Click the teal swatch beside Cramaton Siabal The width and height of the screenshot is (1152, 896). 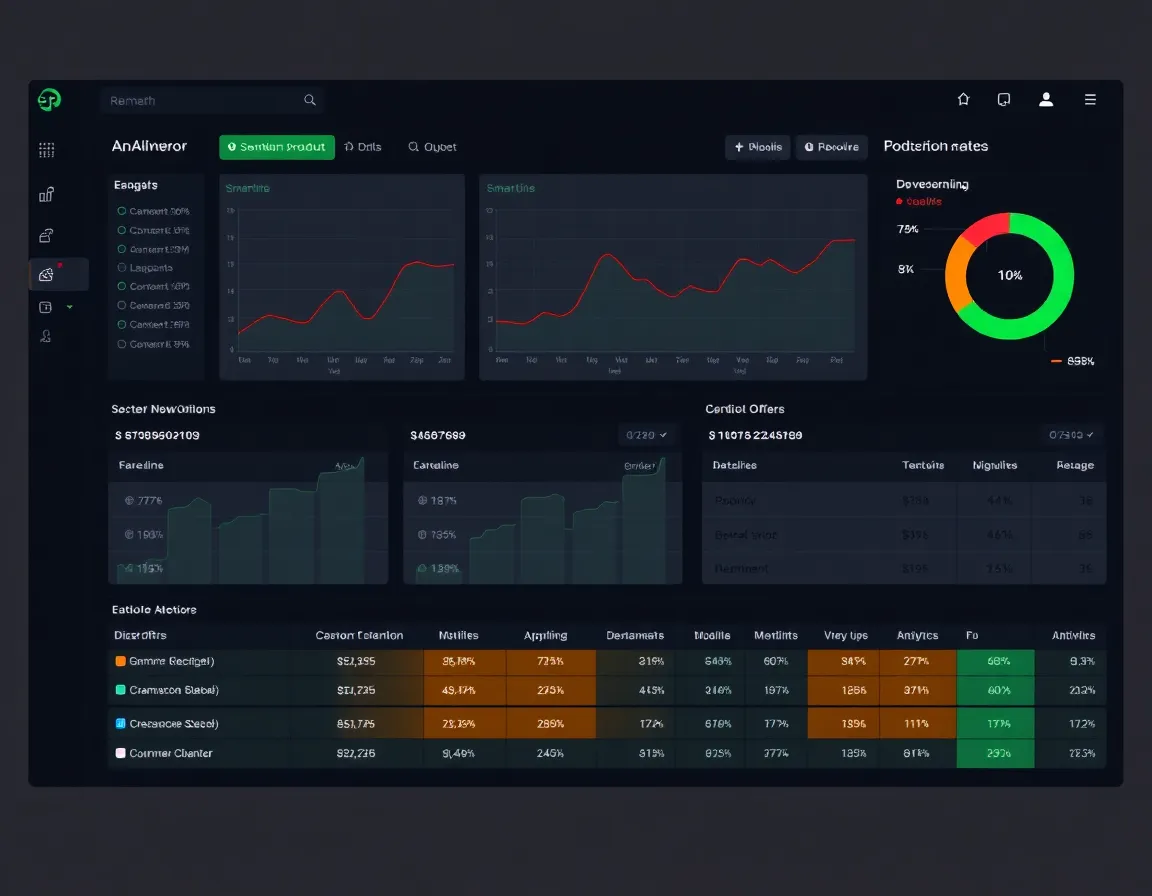[120, 690]
